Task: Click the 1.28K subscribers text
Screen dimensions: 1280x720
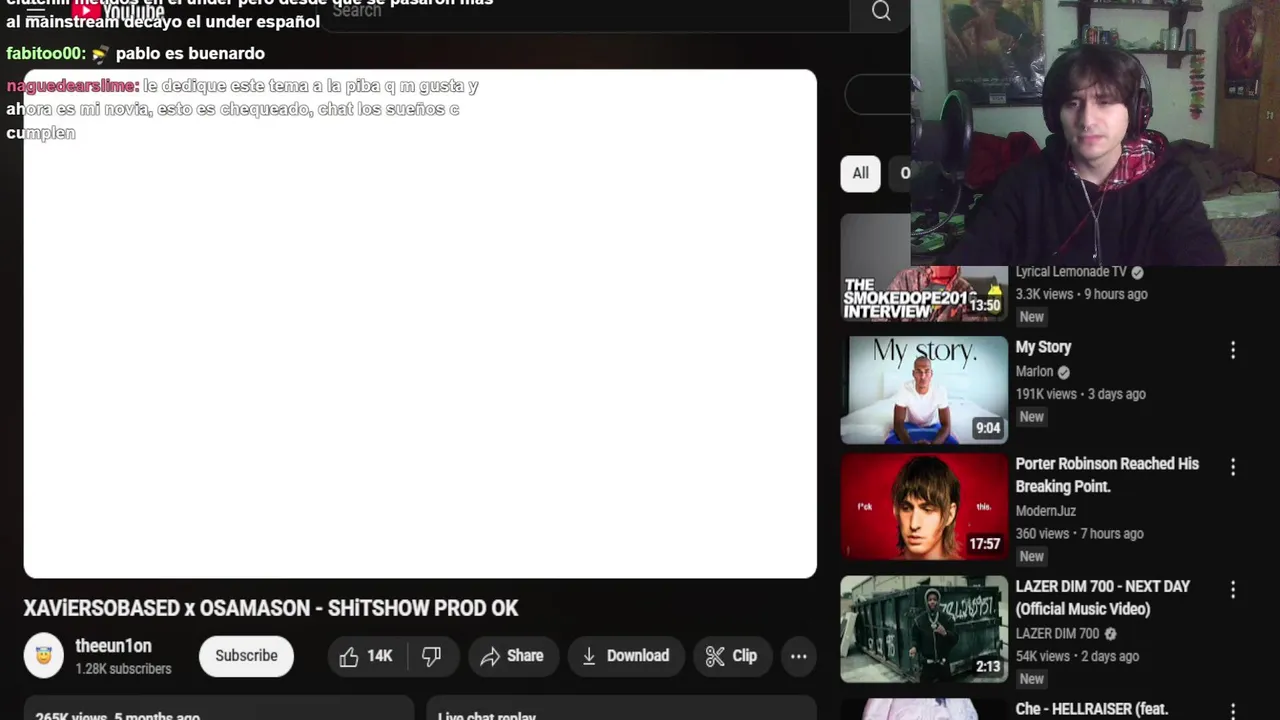Action: tap(123, 669)
